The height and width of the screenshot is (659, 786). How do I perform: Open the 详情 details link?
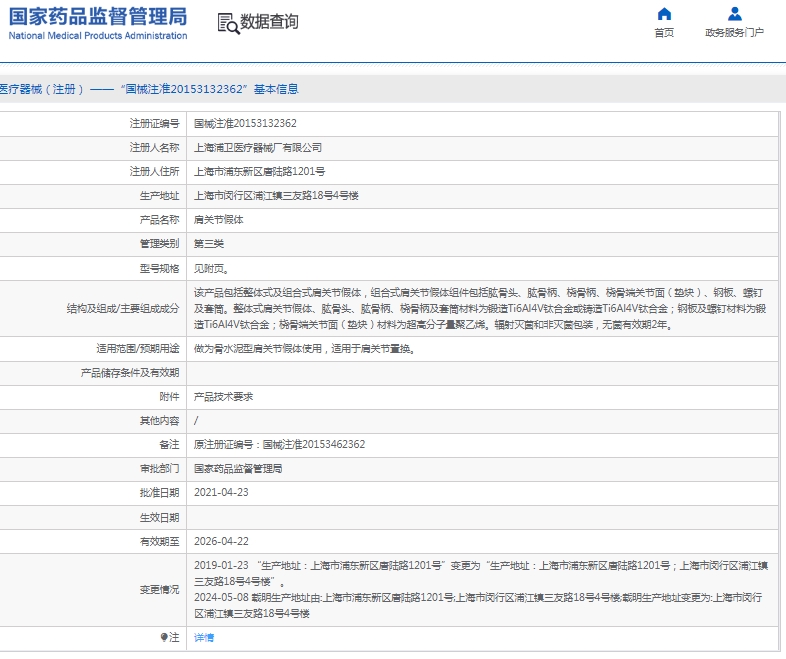click(204, 637)
